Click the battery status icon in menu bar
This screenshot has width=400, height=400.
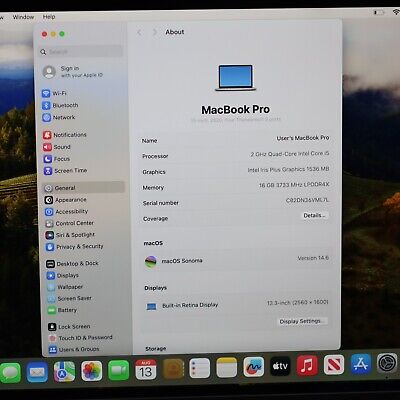[379, 12]
